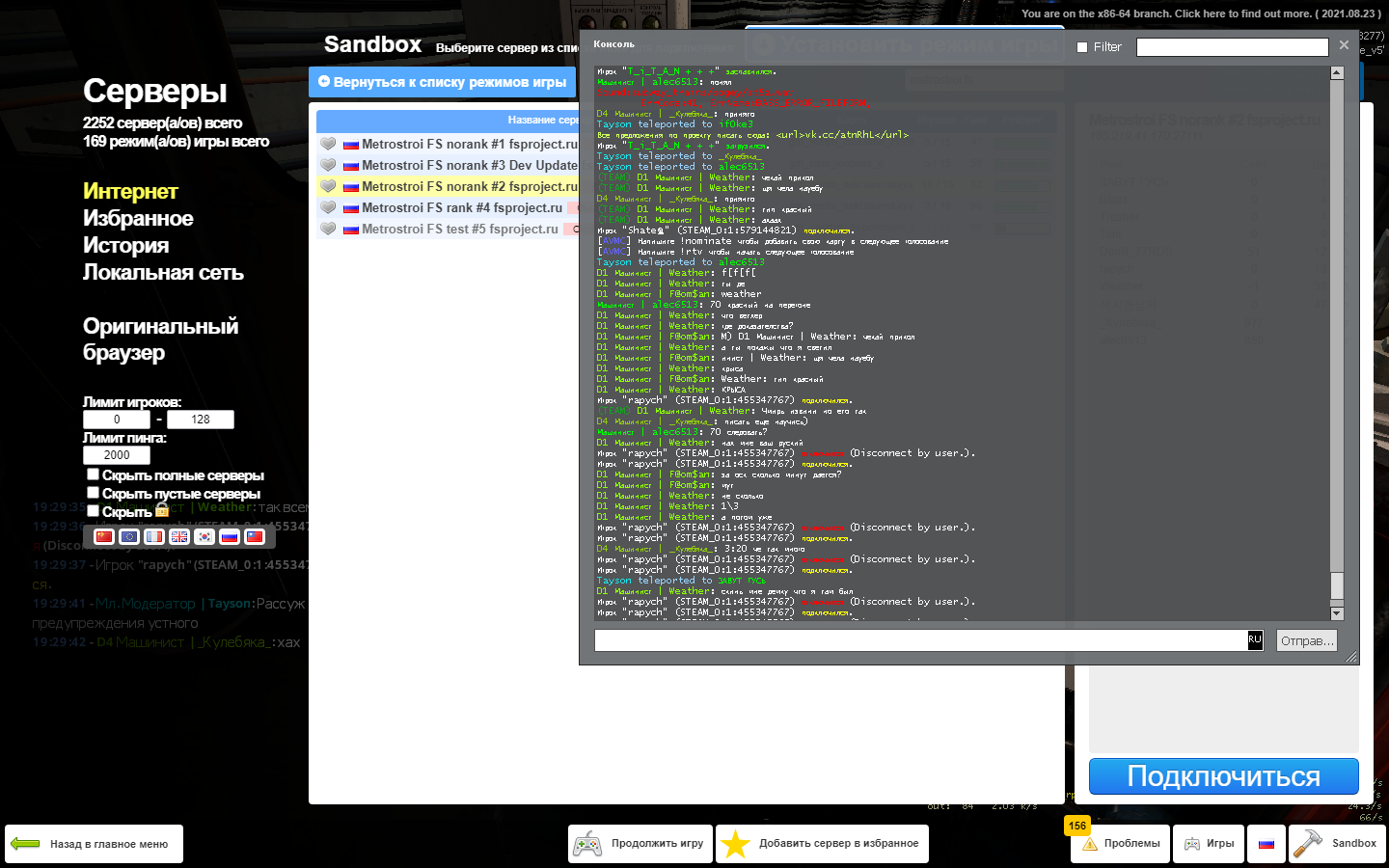
Task: Select the French flag language icon
Action: (x=154, y=537)
